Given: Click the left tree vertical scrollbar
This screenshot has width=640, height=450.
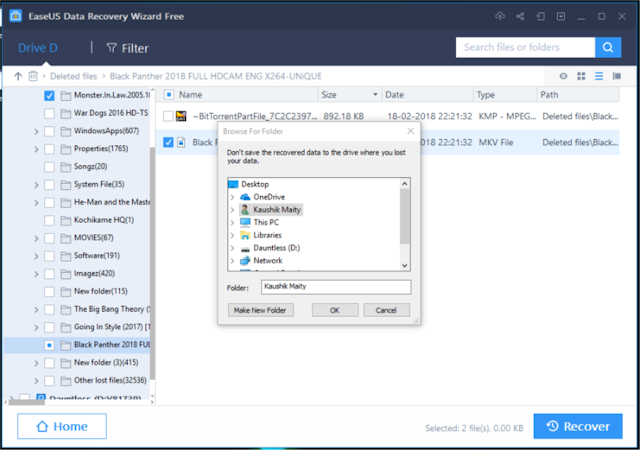Looking at the screenshot, I should tap(153, 261).
